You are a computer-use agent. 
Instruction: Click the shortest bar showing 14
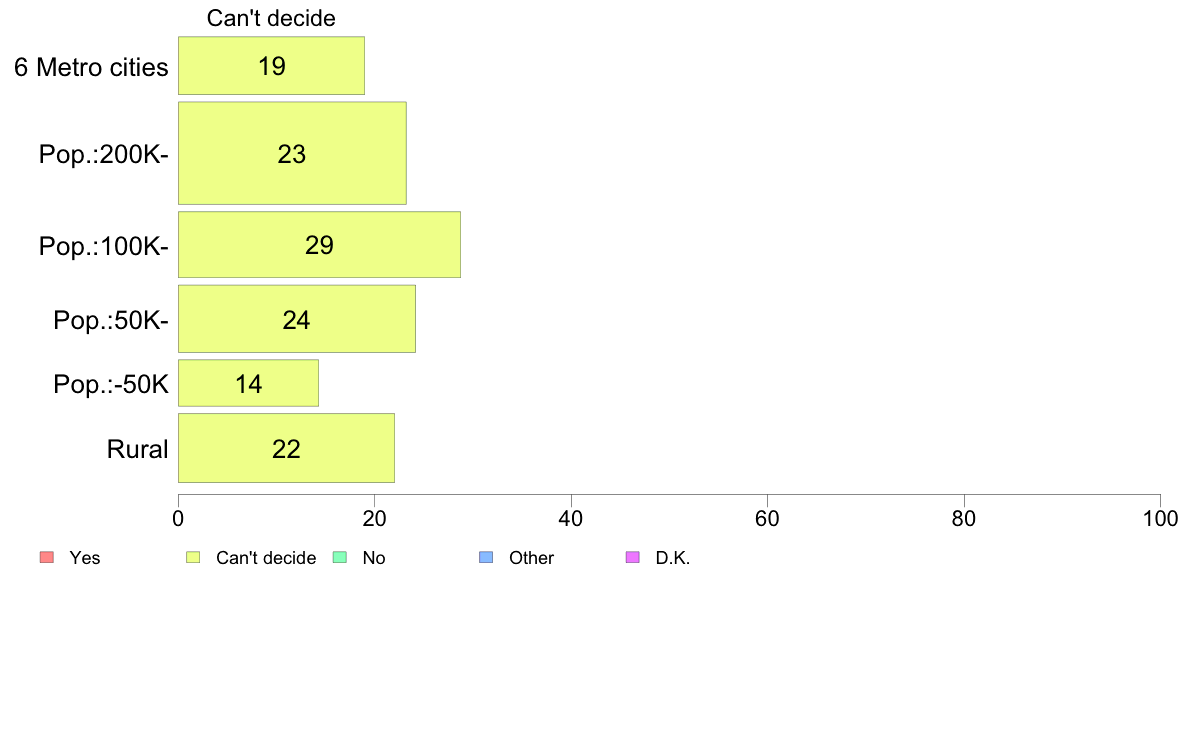[x=249, y=384]
